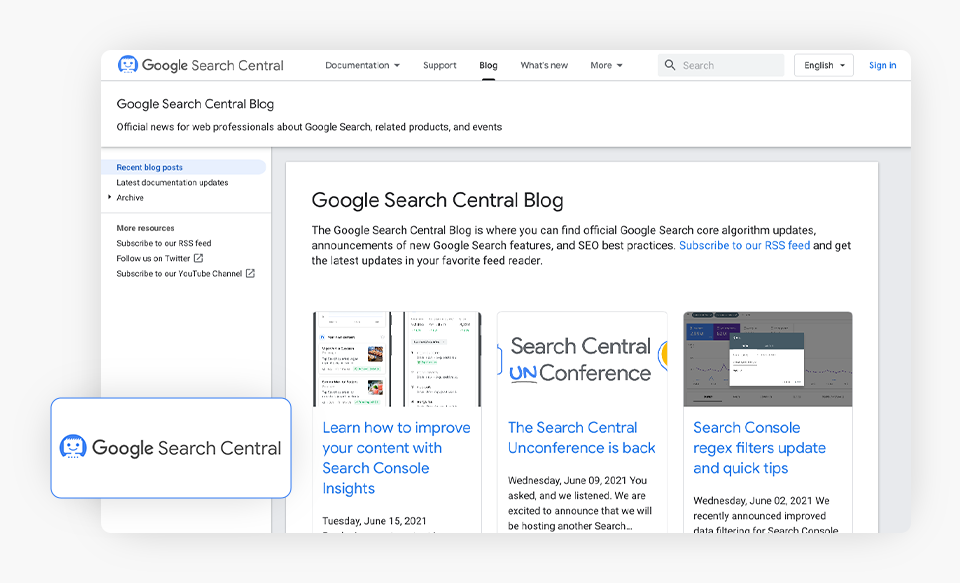Click the robot icon in the overlay logo card

click(x=73, y=448)
